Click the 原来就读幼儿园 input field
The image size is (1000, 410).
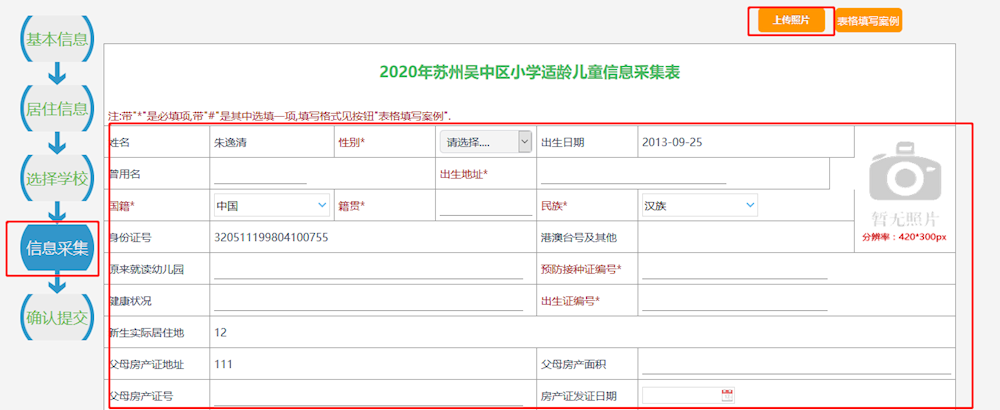pyautogui.click(x=368, y=268)
